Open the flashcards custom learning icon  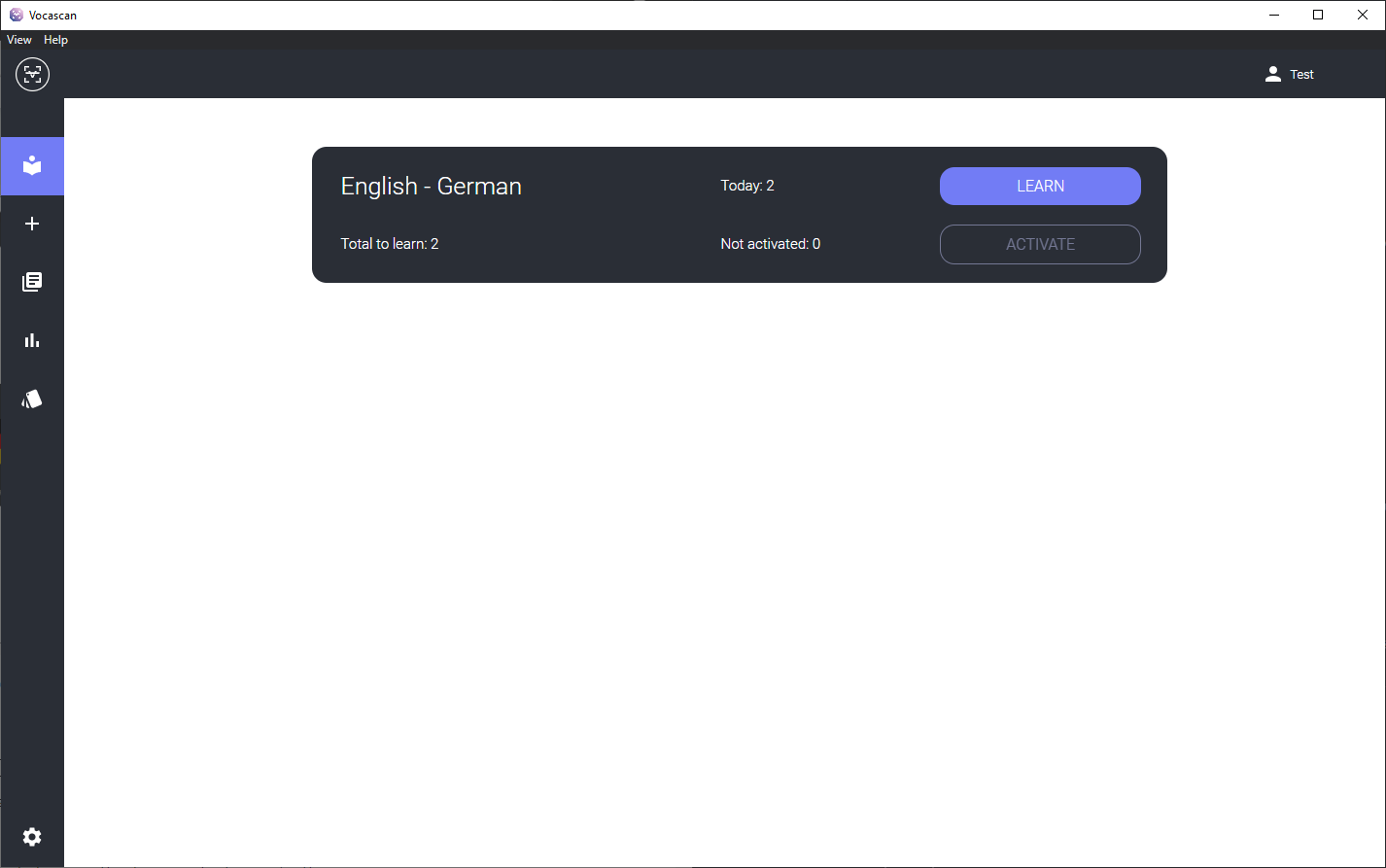click(32, 399)
